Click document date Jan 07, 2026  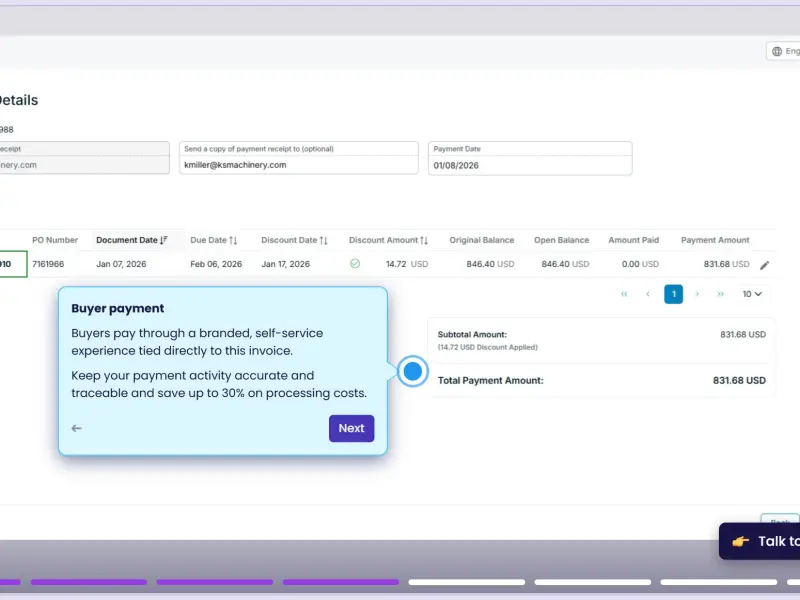click(121, 264)
